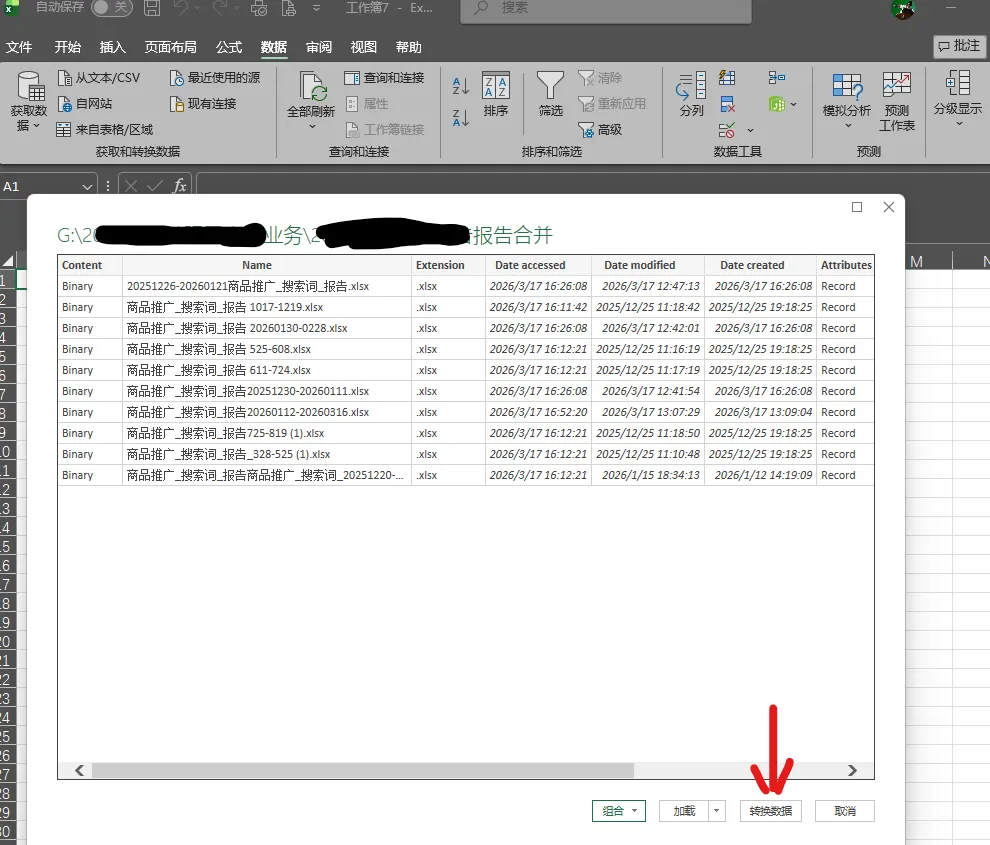Click the formula bar input field
Viewport: 990px width, 845px height.
click(x=593, y=186)
